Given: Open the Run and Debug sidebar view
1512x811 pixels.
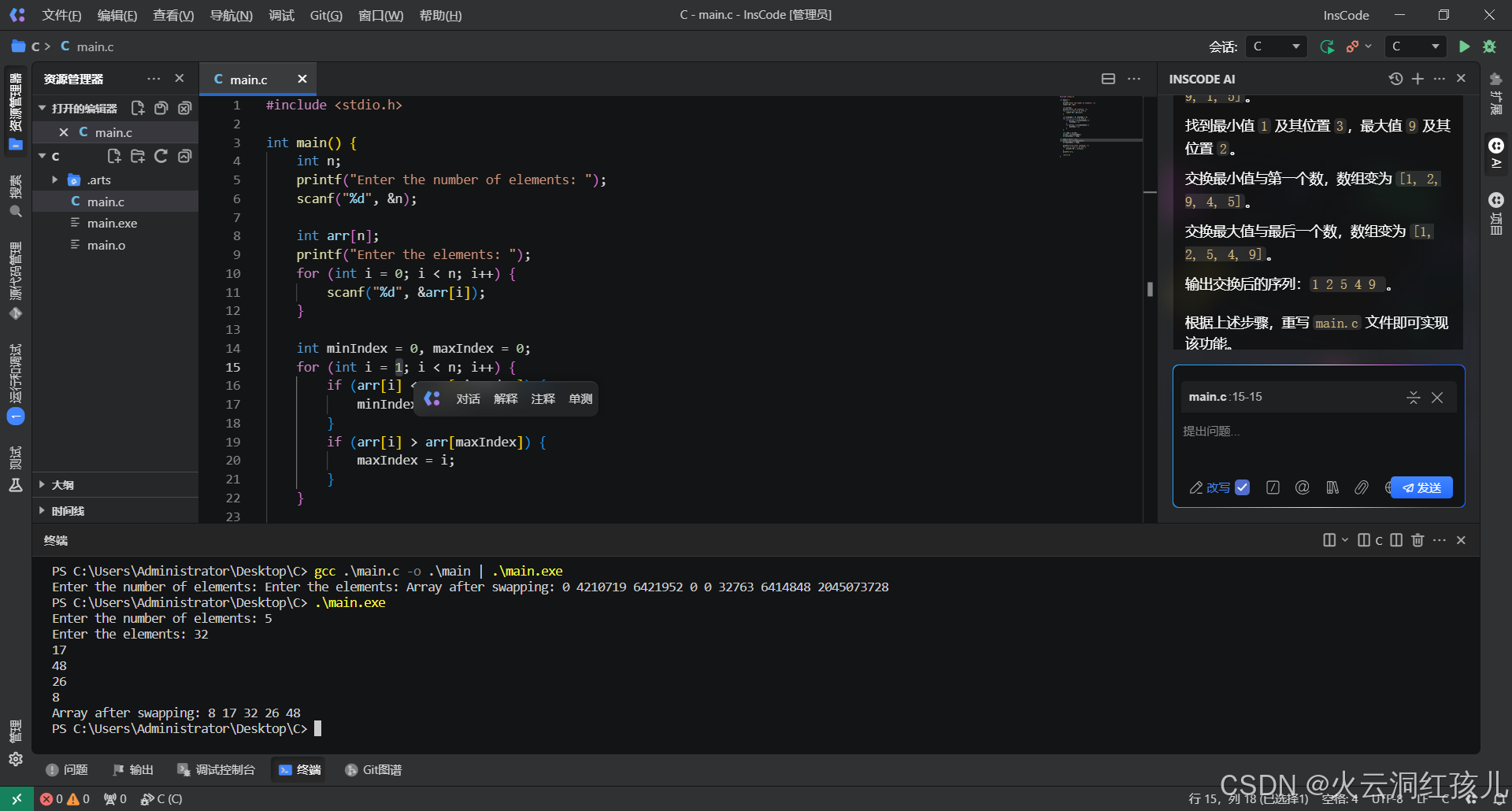Looking at the screenshot, I should 16,383.
